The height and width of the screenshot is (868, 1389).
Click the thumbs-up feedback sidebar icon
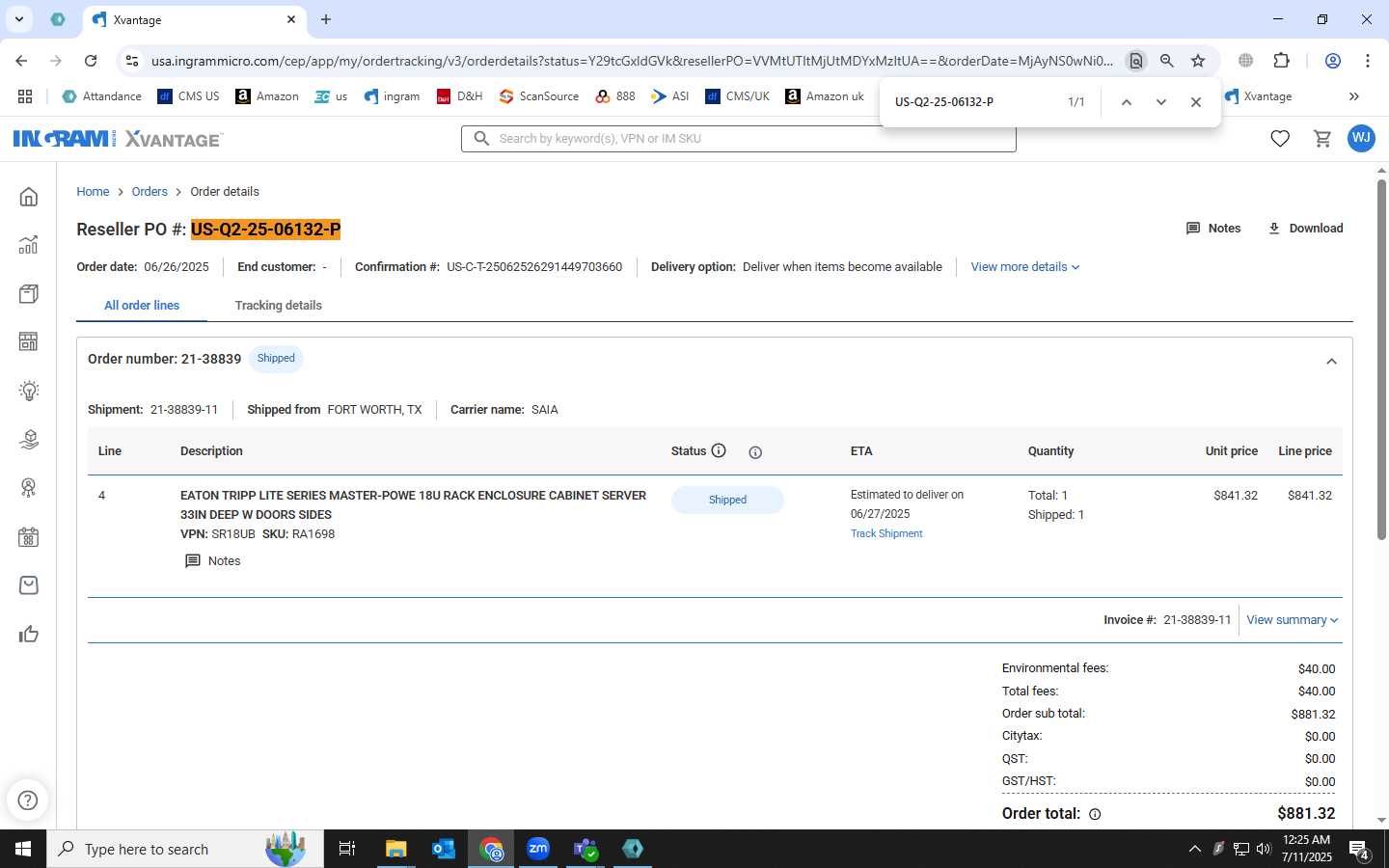pos(29,634)
